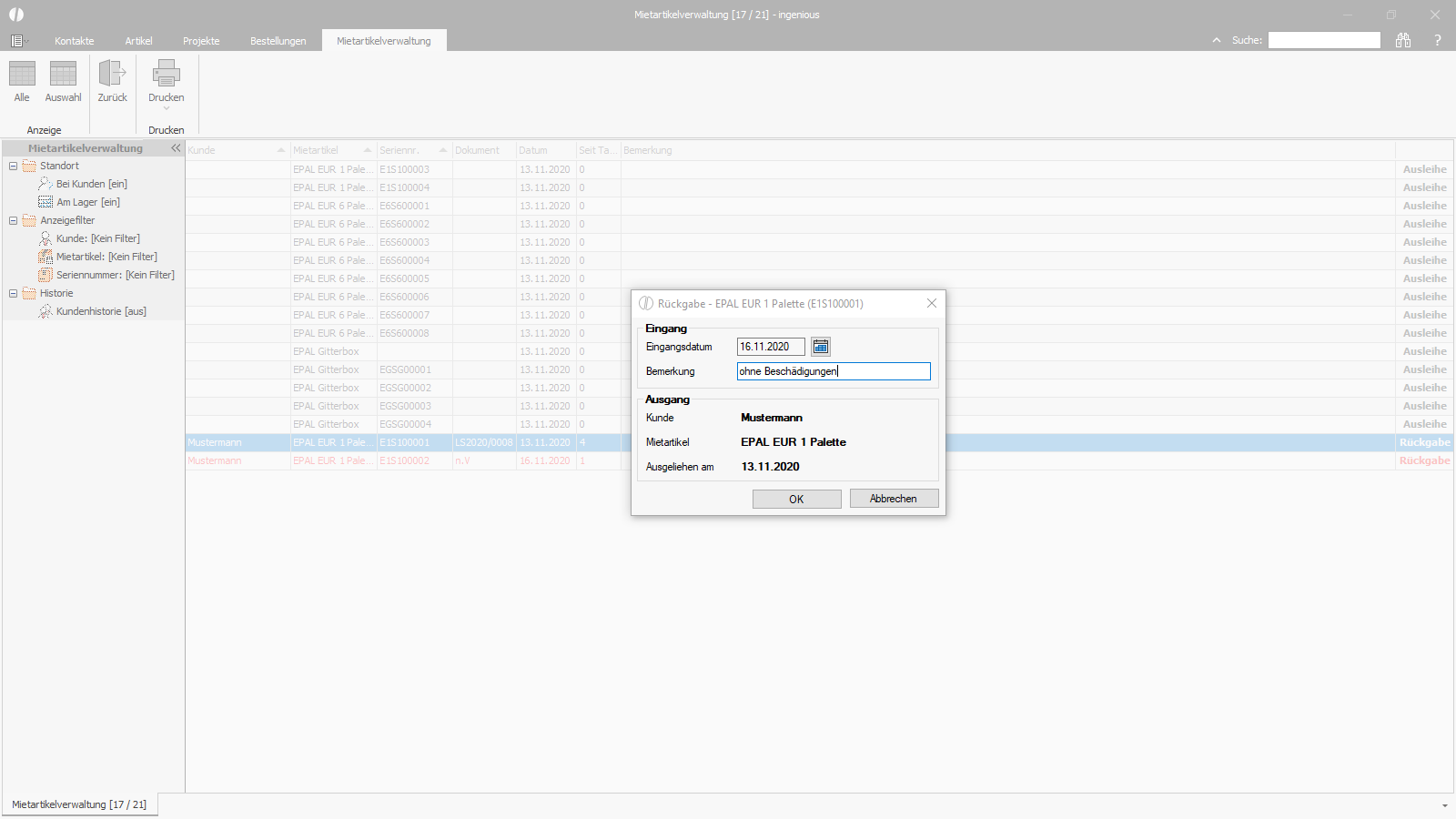This screenshot has width=1456, height=819.
Task: Select the serial number cell E1S100004
Action: point(414,187)
